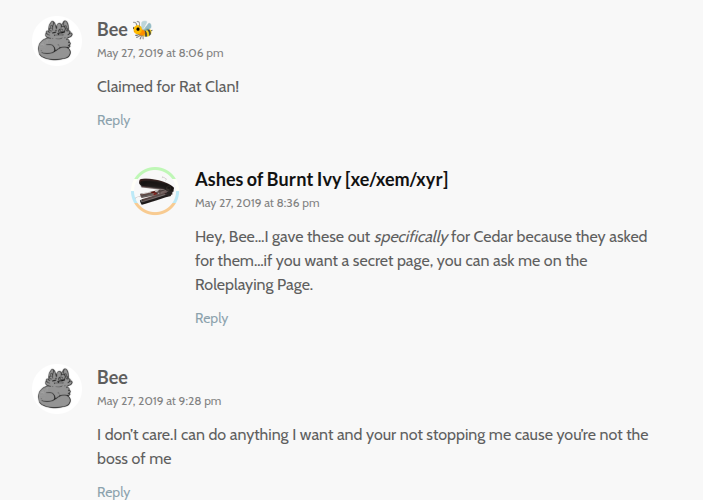Viewport: 703px width, 500px height.
Task: Click the "Claimed for Rat Clan!" comment text
Action: point(168,87)
